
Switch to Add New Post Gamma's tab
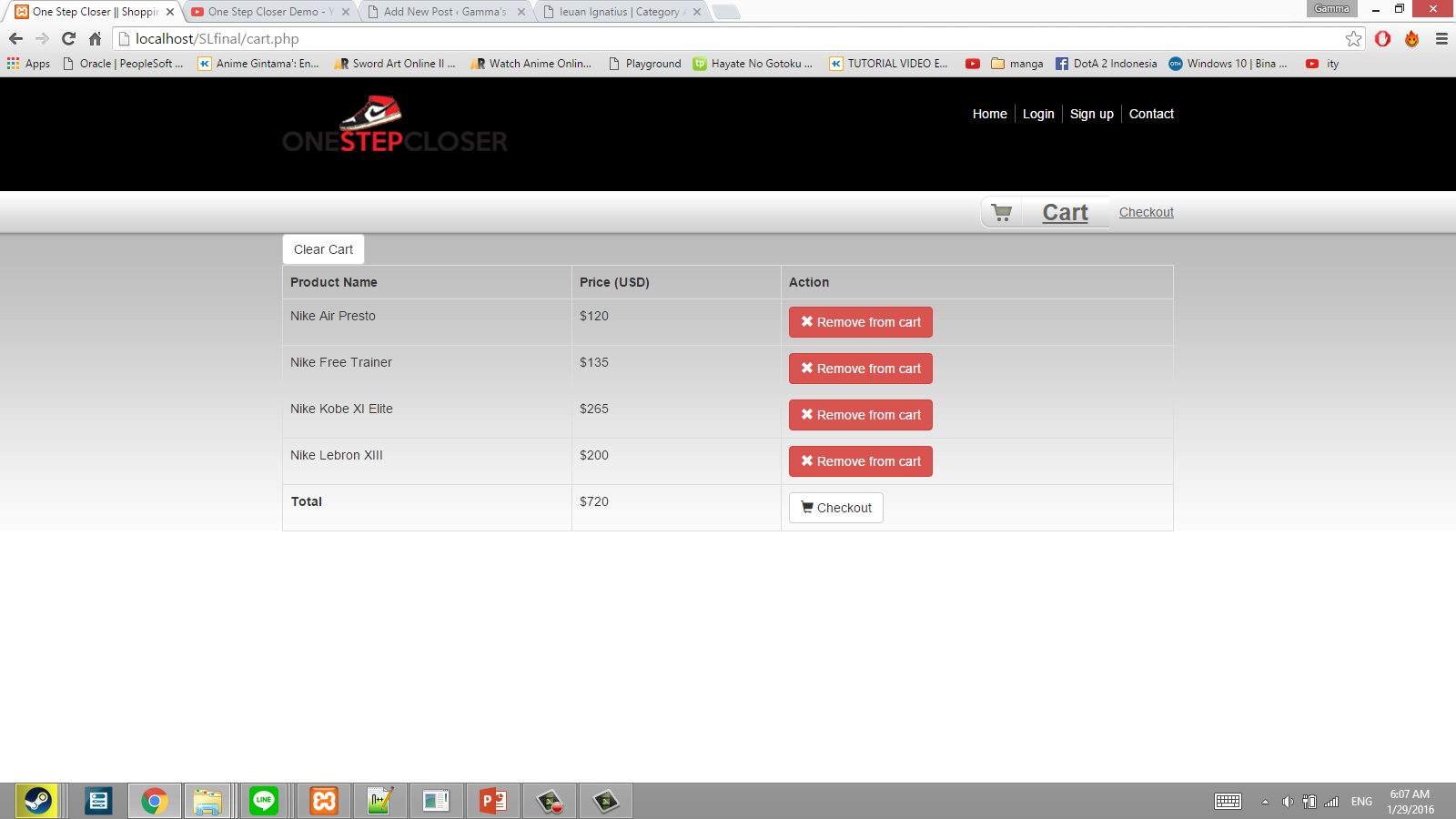coord(445,12)
